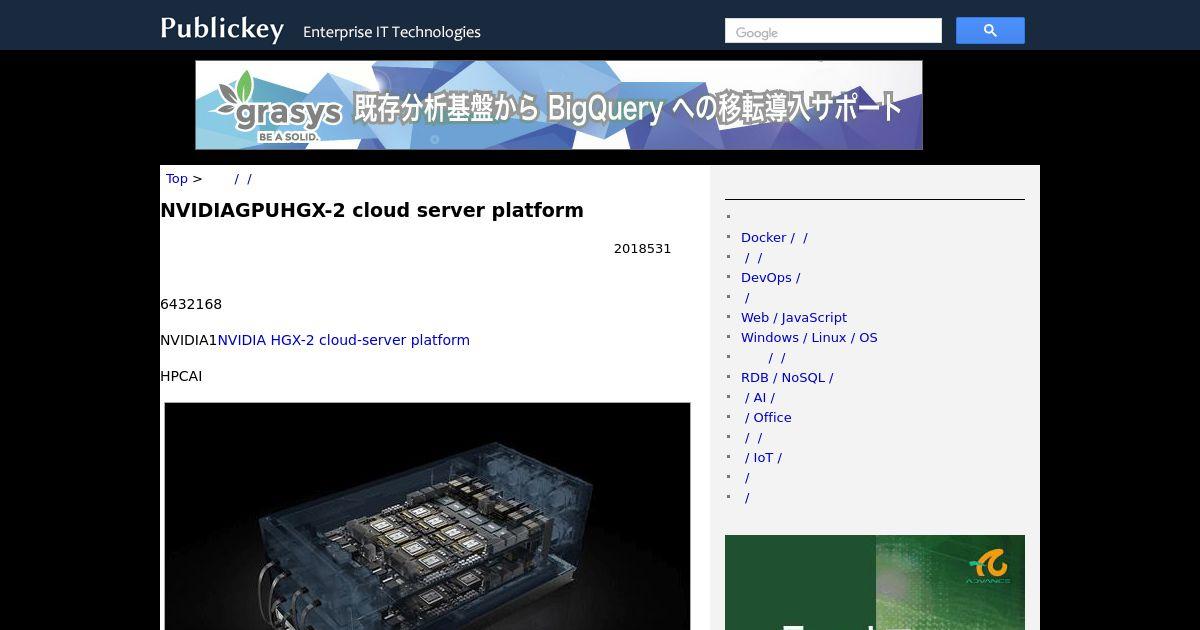Open the AI category link
The width and height of the screenshot is (1200, 630).
(x=759, y=398)
